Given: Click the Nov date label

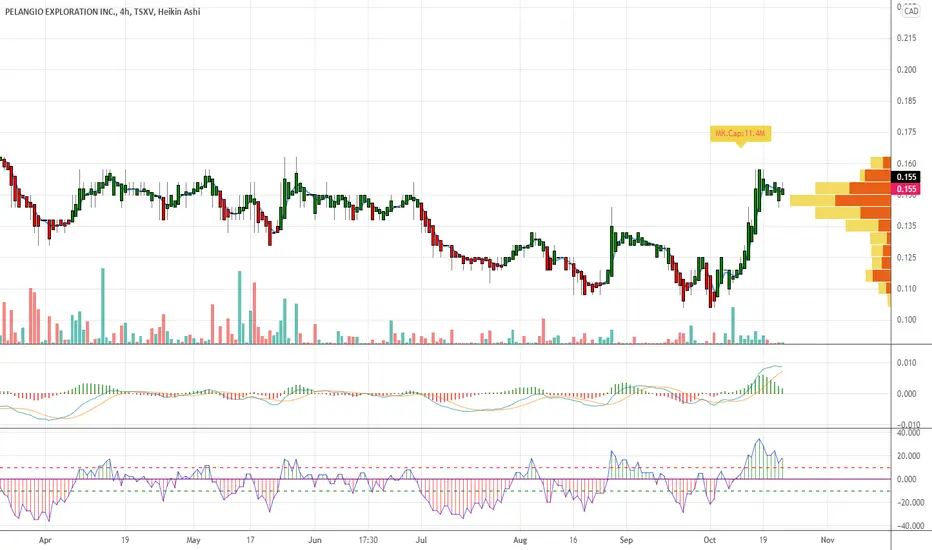Looking at the screenshot, I should point(827,540).
